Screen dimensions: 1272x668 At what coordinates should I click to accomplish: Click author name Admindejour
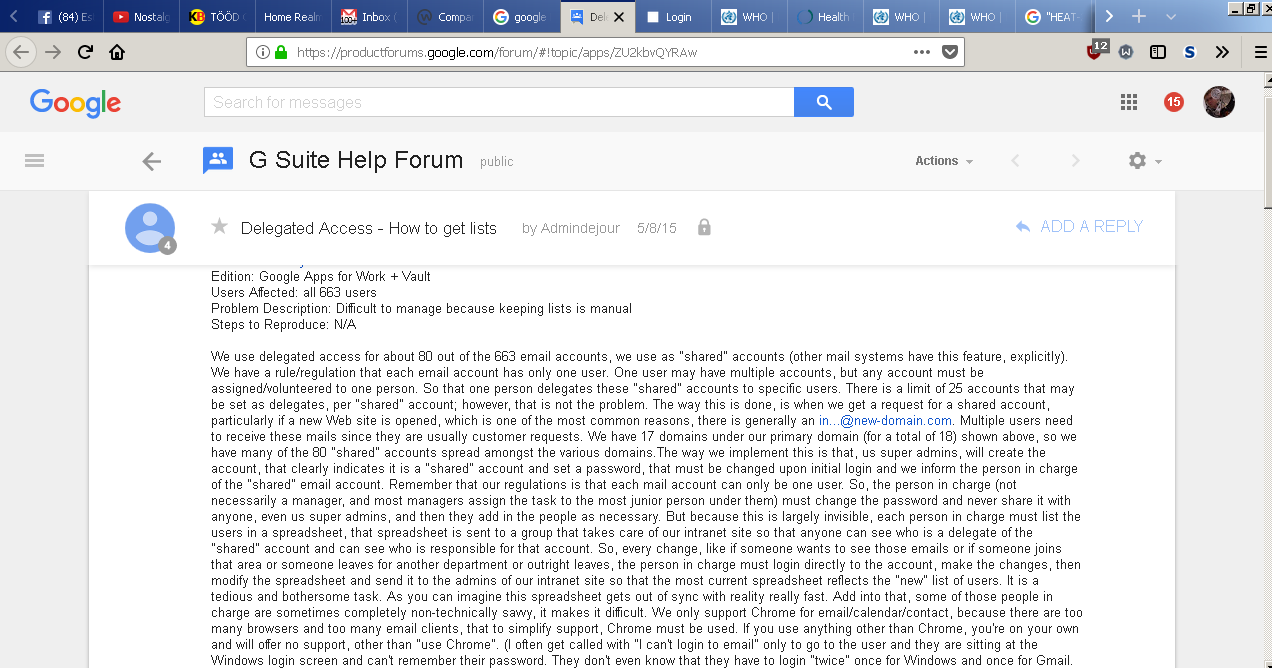point(580,228)
